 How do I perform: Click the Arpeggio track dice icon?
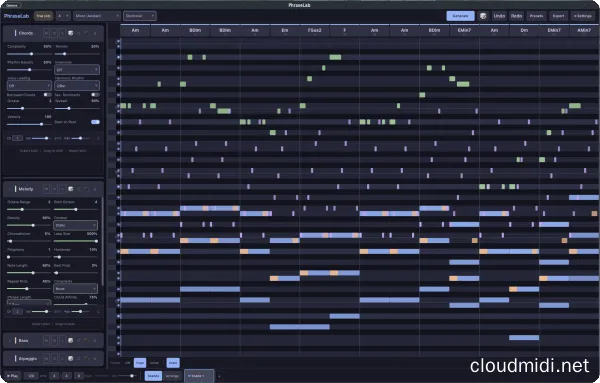[70, 359]
